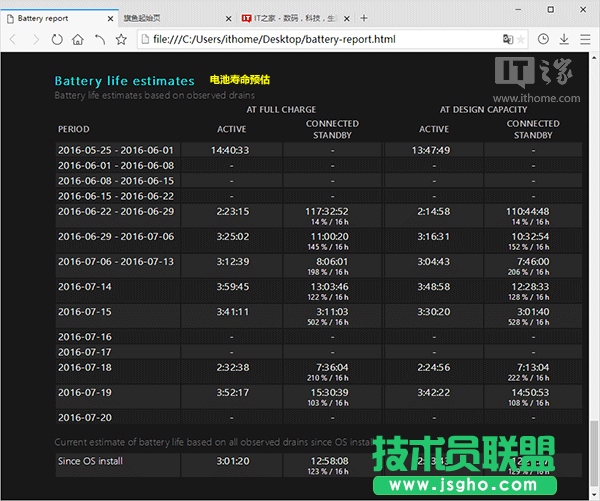Image resolution: width=600 pixels, height=501 pixels.
Task: Minimize the browser window
Action: pos(518,10)
